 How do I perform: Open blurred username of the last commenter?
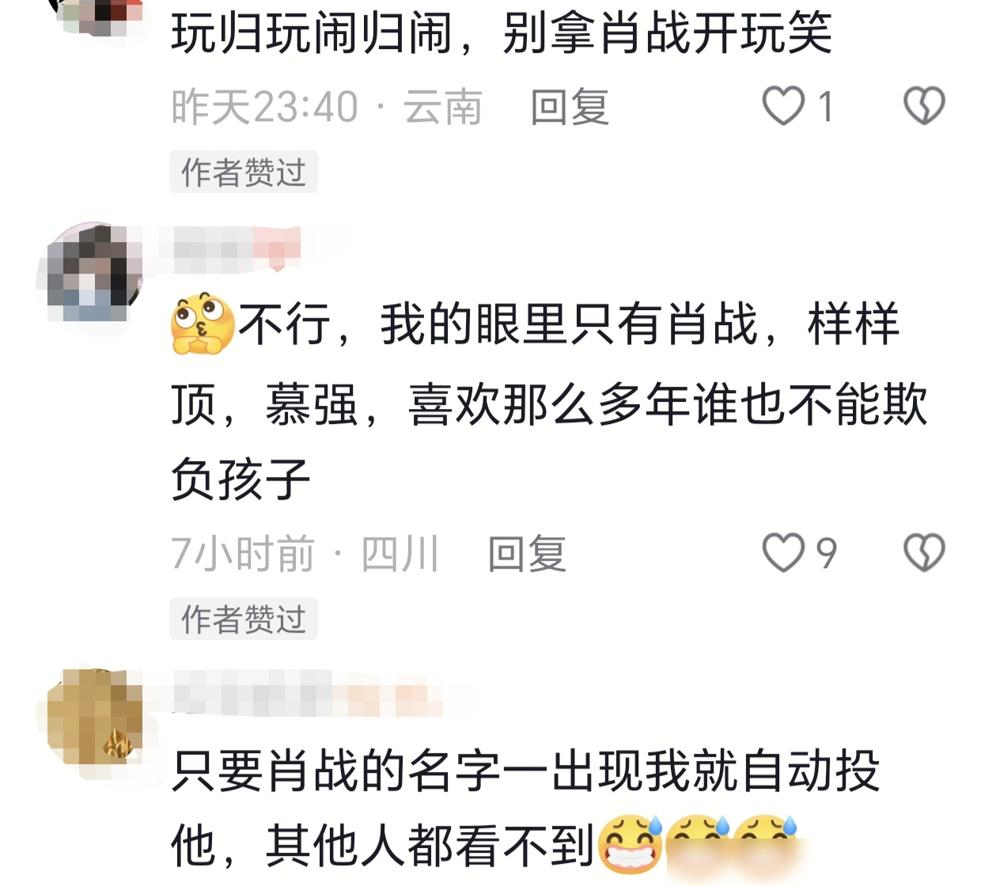[x=307, y=691]
